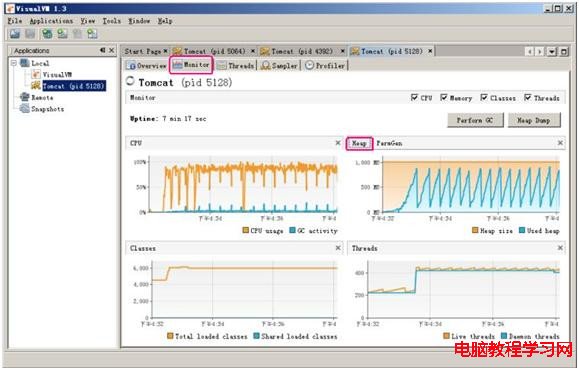Uncheck the CPU checkbox
This screenshot has height=370, width=579.
pyautogui.click(x=414, y=97)
